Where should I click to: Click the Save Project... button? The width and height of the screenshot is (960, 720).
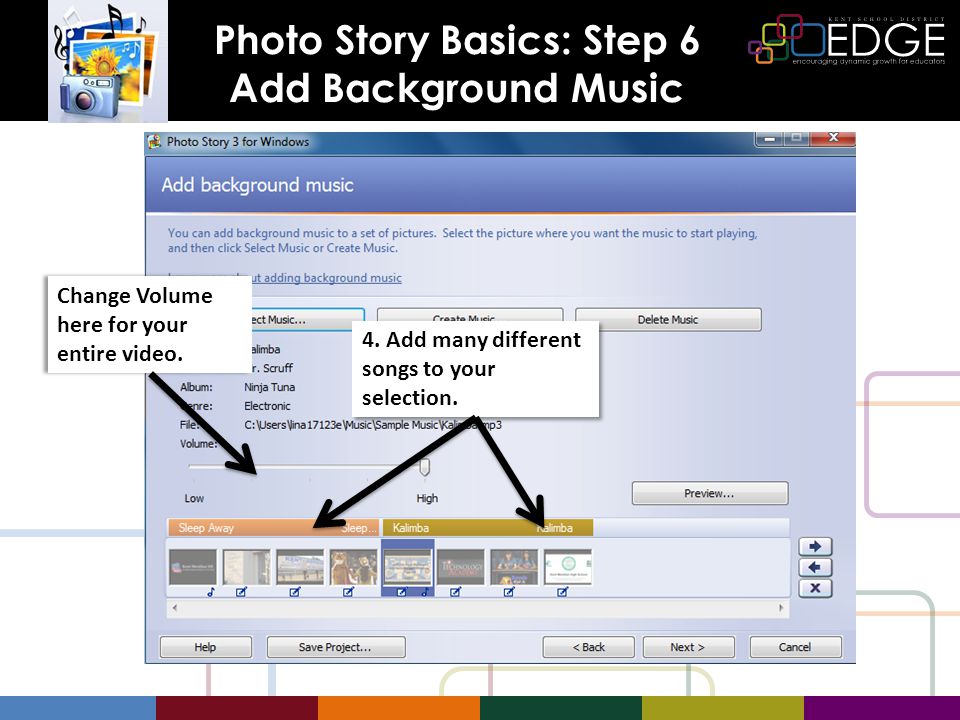336,647
